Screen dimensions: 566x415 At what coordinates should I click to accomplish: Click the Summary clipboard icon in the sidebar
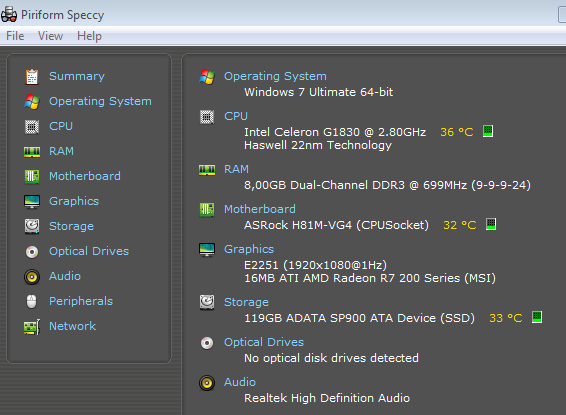(x=32, y=77)
